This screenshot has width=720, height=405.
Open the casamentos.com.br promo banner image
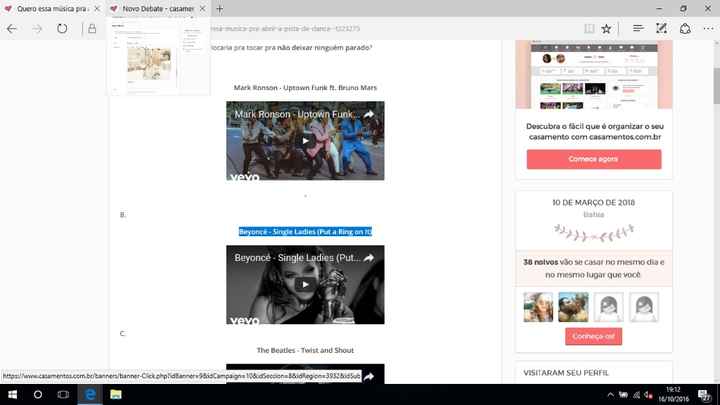coord(594,74)
